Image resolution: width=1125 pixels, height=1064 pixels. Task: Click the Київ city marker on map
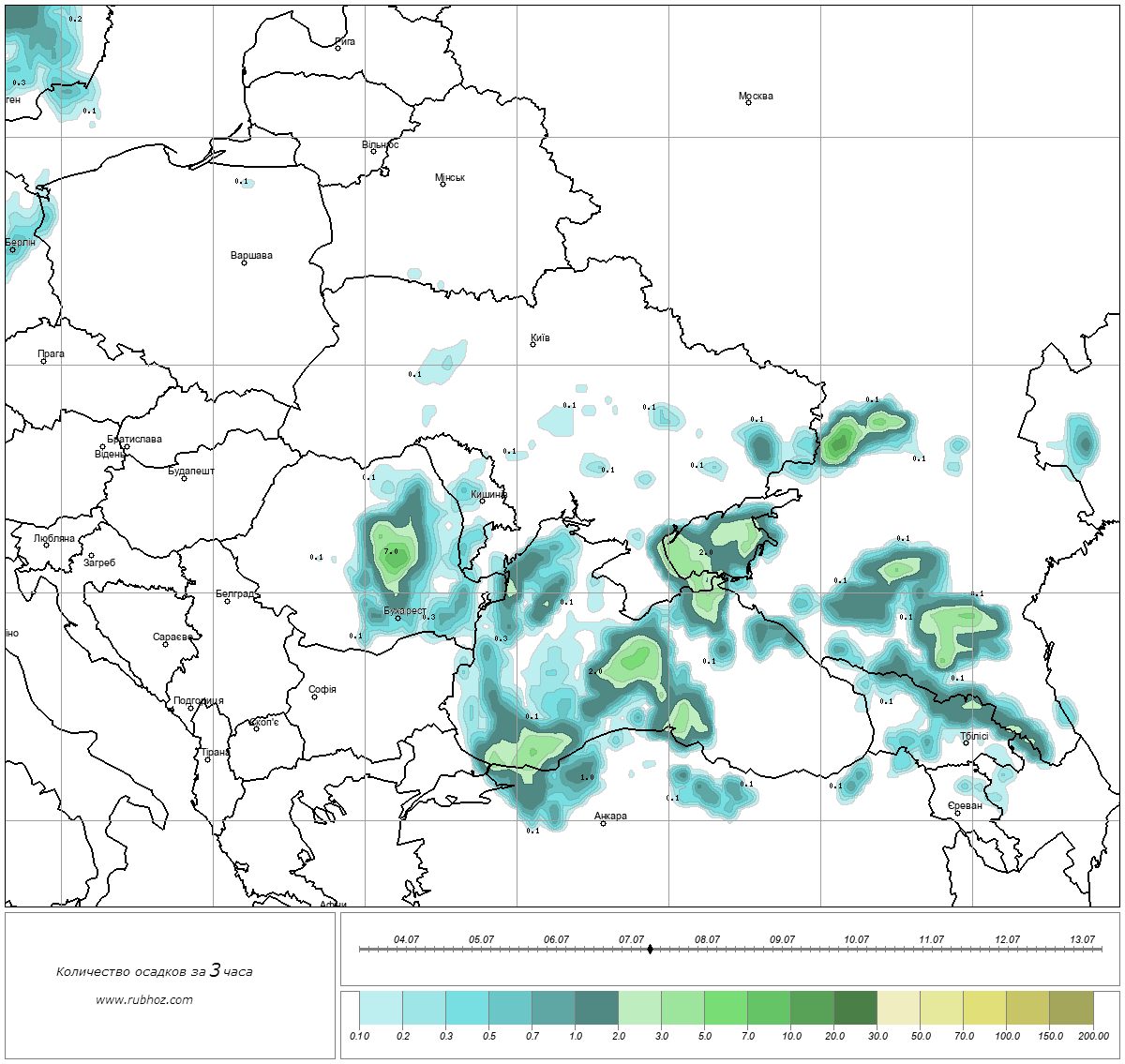coord(533,344)
